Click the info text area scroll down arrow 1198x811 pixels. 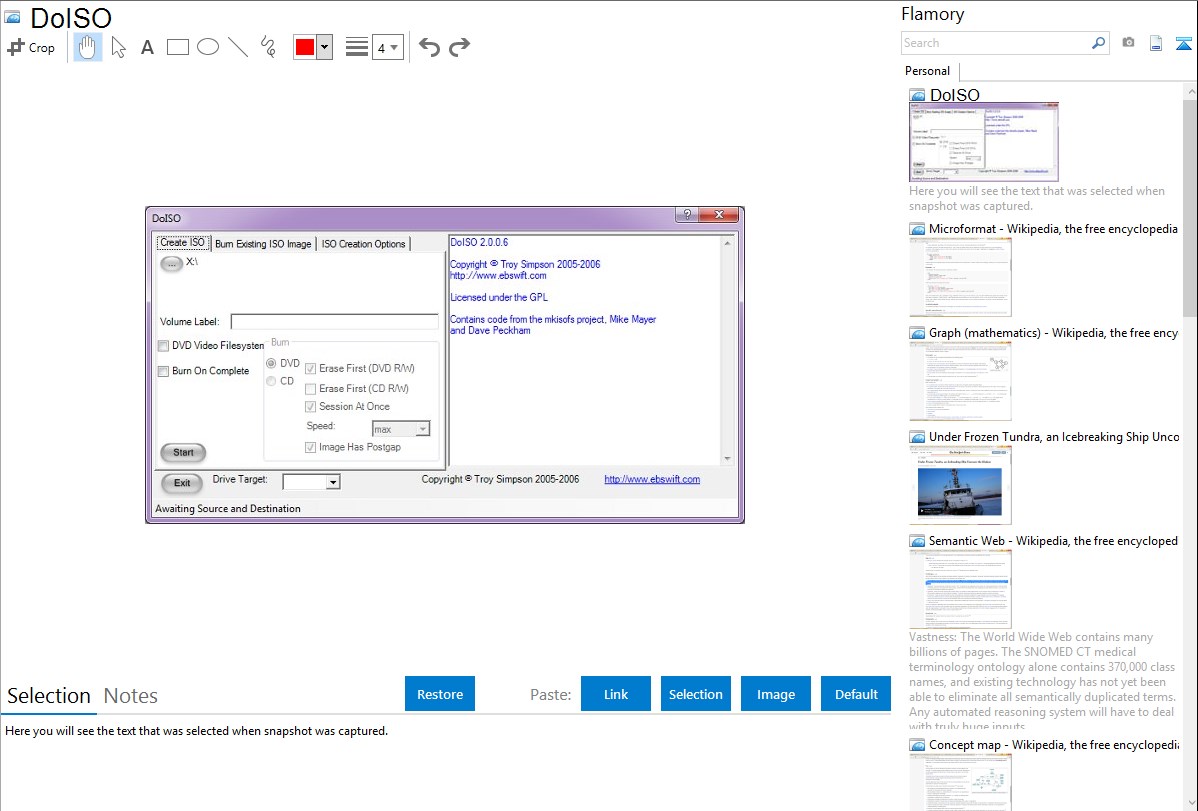click(727, 459)
